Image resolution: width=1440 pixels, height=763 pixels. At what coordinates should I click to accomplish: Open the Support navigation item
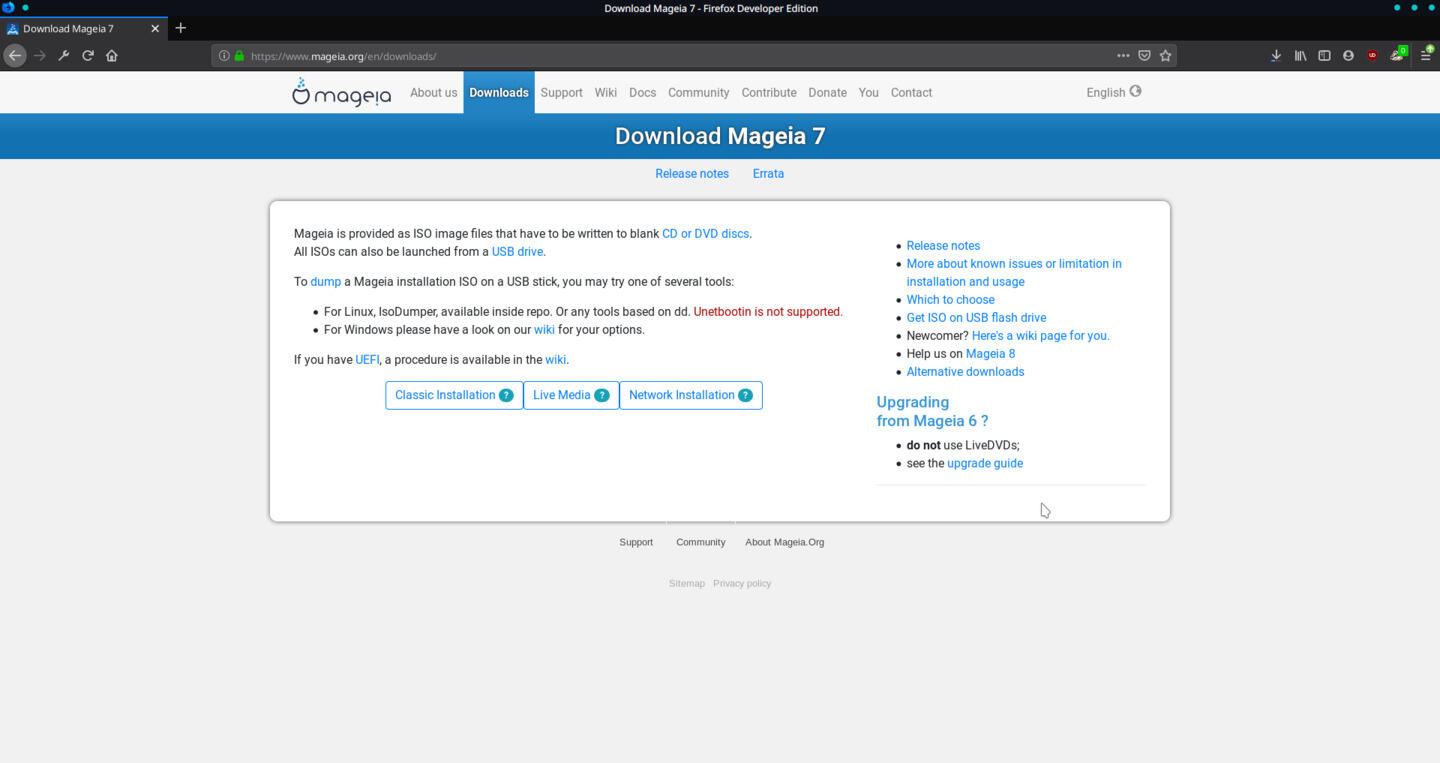561,92
